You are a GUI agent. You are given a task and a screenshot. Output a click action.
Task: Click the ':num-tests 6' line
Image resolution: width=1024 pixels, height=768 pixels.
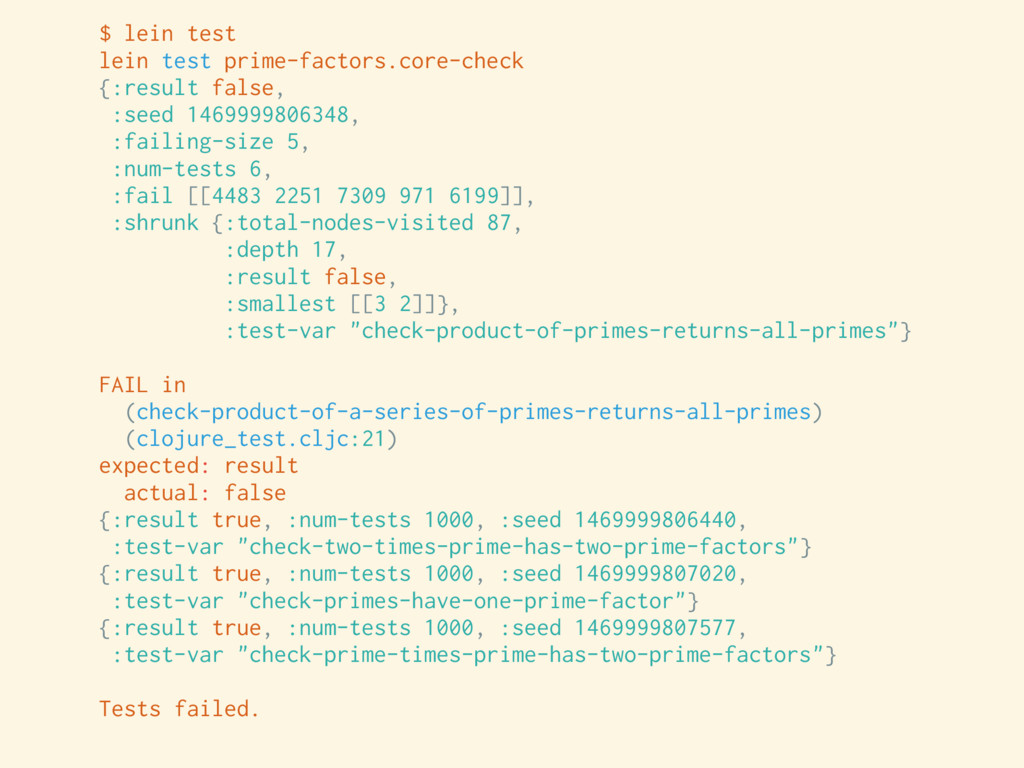pyautogui.click(x=191, y=169)
